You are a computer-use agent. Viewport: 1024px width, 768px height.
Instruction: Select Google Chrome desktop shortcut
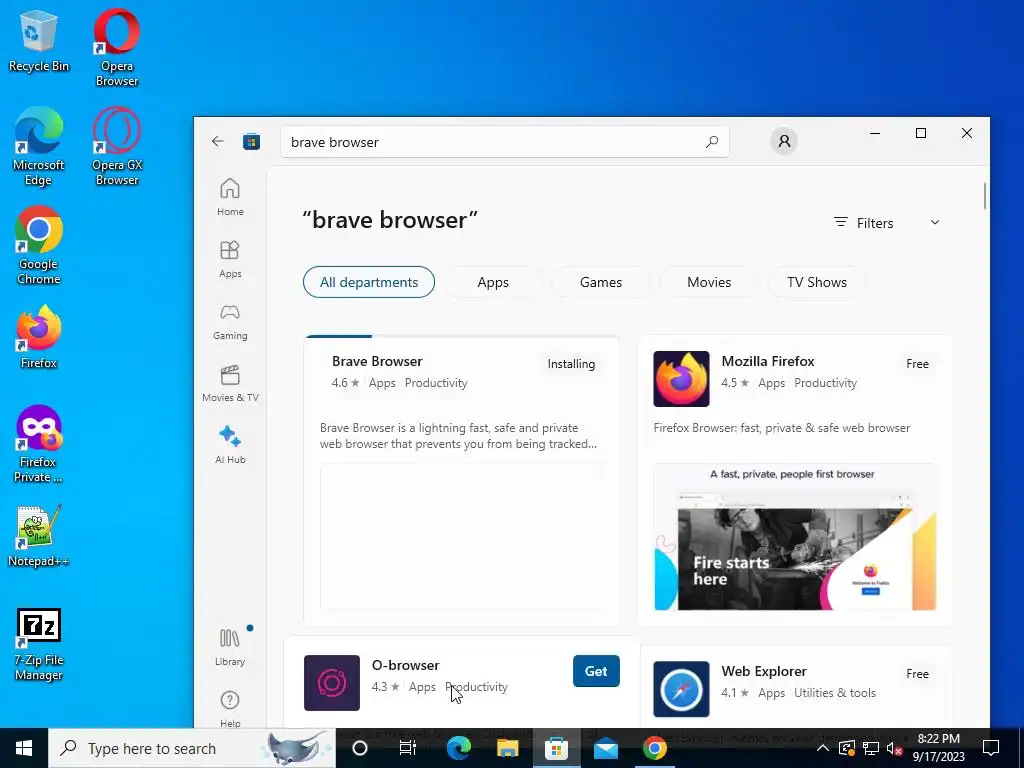coord(39,246)
